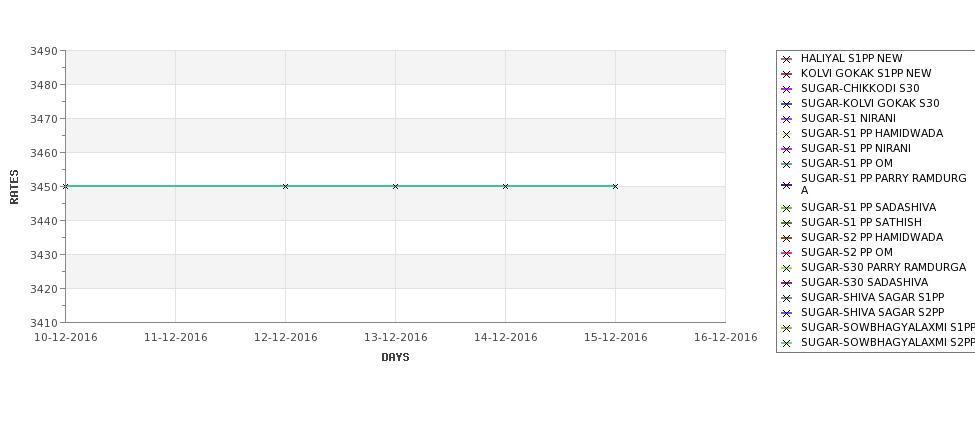Click the 16-12-2016 date axis label
Image resolution: width=975 pixels, height=429 pixels.
point(726,337)
